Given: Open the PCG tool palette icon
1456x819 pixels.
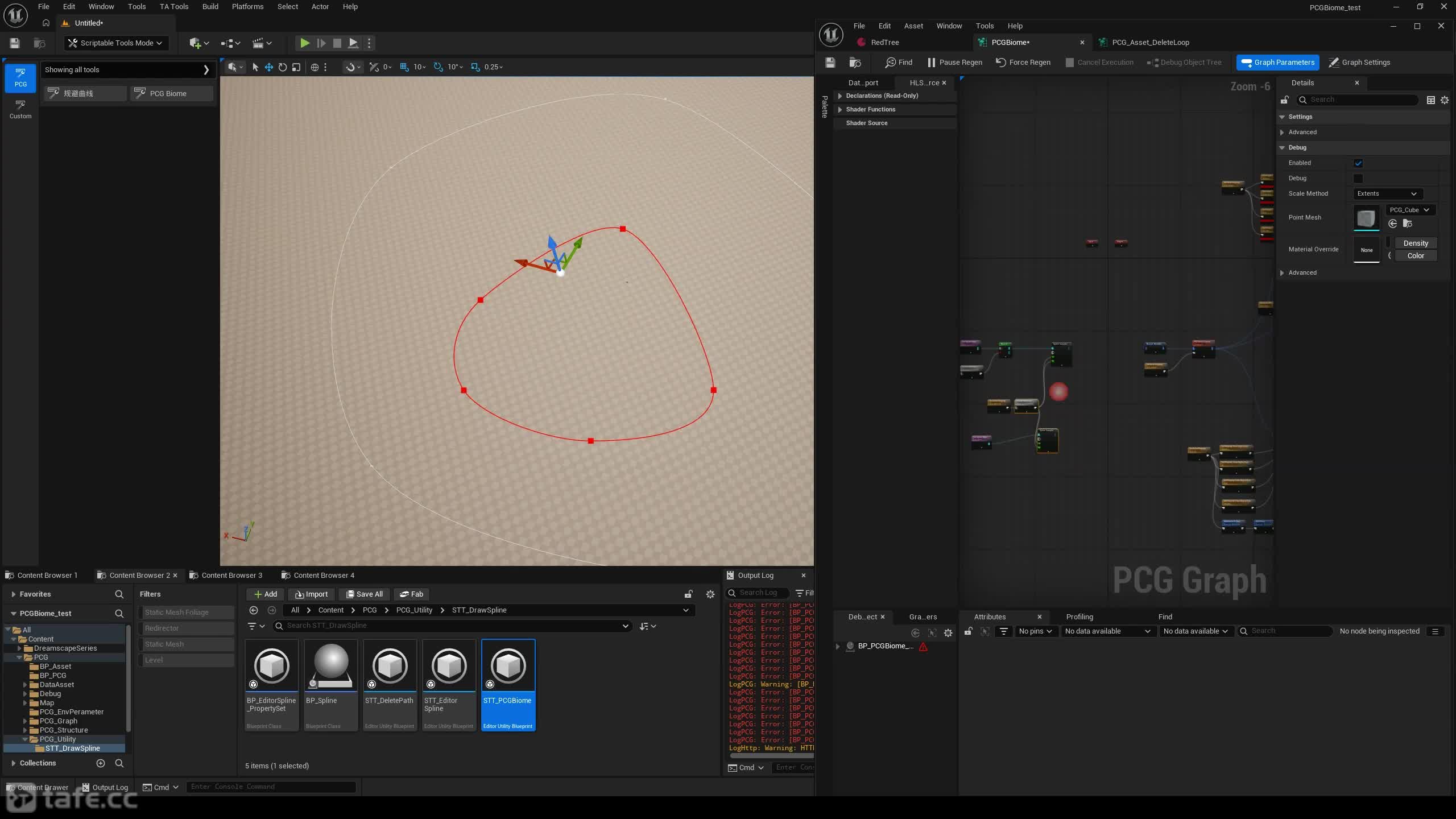Looking at the screenshot, I should coord(20,77).
